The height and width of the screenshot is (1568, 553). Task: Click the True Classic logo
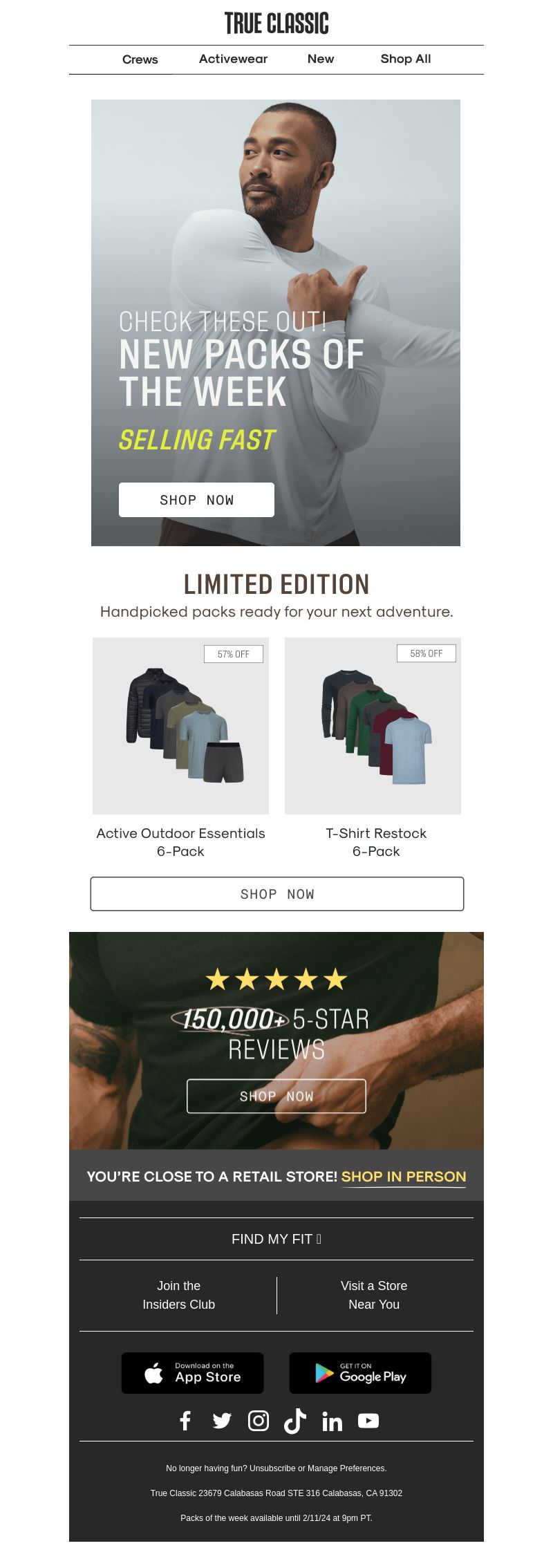coord(276,23)
